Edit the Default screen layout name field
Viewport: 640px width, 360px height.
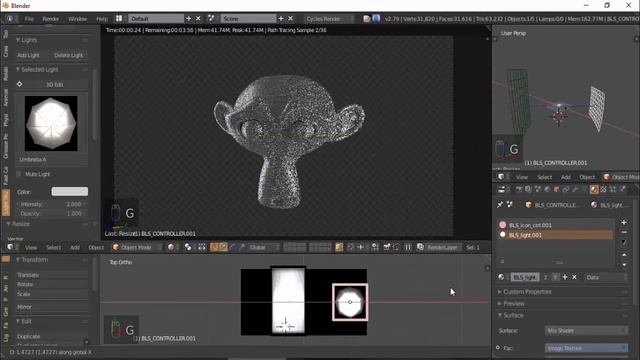156,19
